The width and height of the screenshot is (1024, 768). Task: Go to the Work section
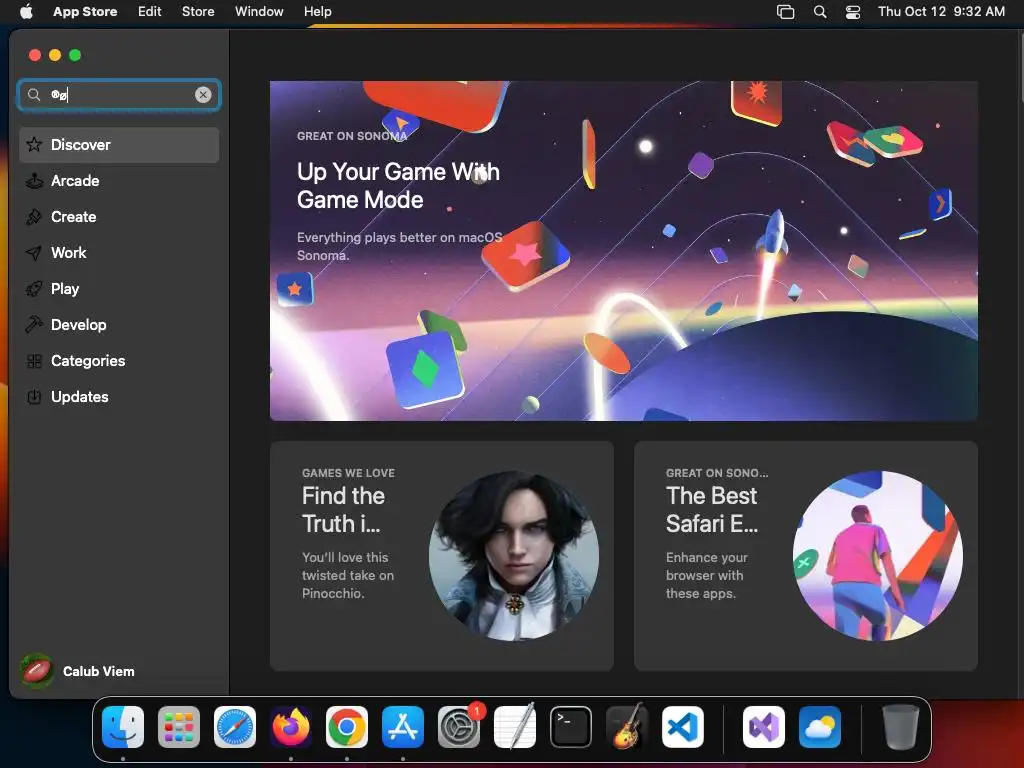tap(119, 253)
